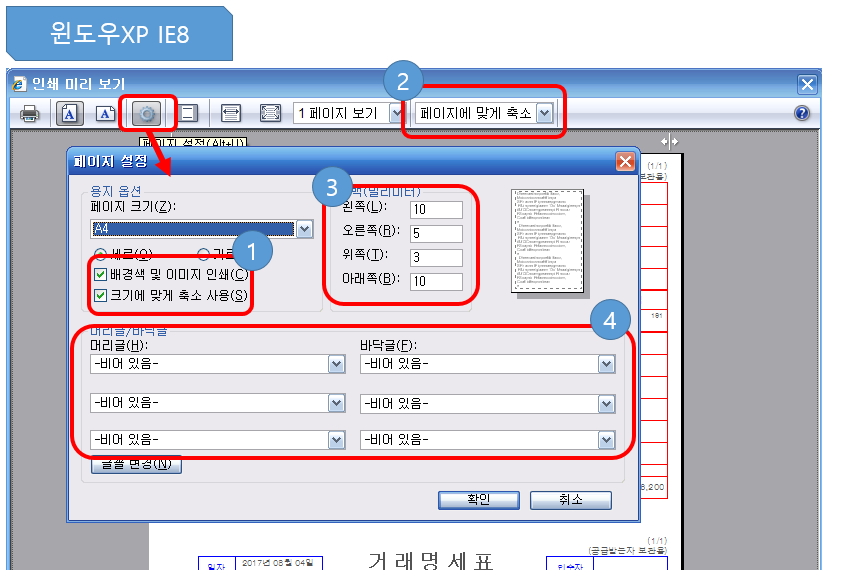The width and height of the screenshot is (850, 582).
Task: Click the 페이지 크기(Z): label
Action: click(133, 206)
